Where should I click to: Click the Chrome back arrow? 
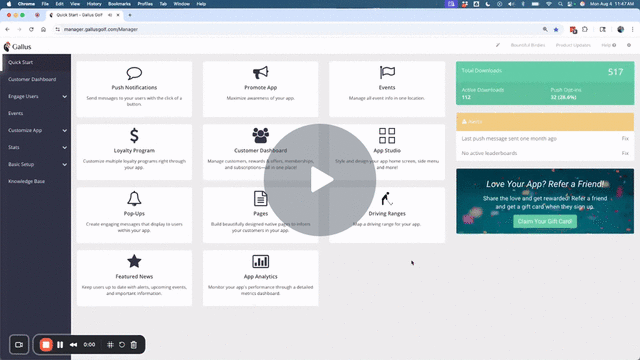pos(7,29)
